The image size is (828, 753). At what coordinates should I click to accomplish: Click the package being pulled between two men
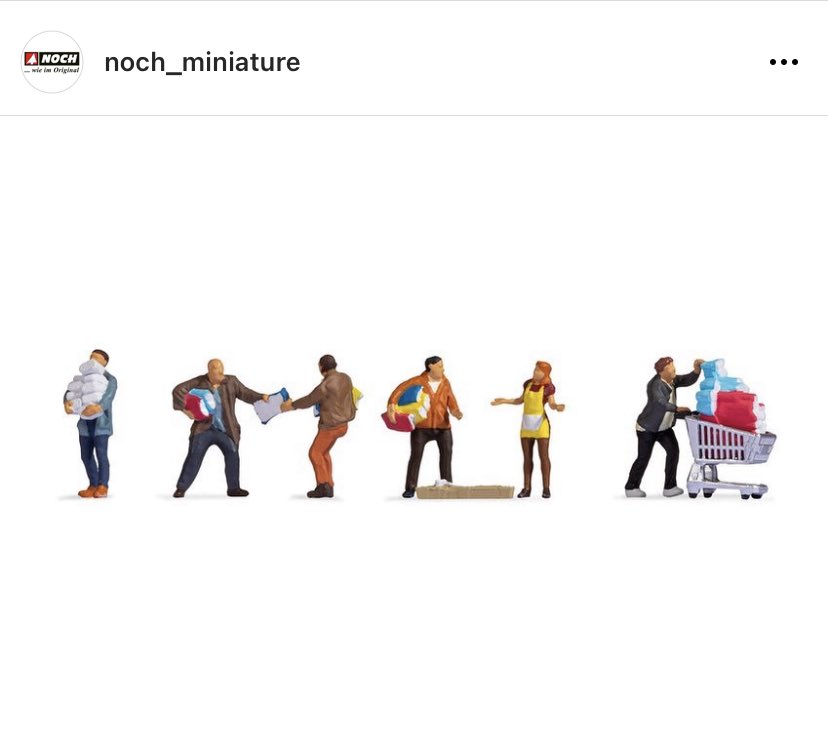tap(271, 406)
